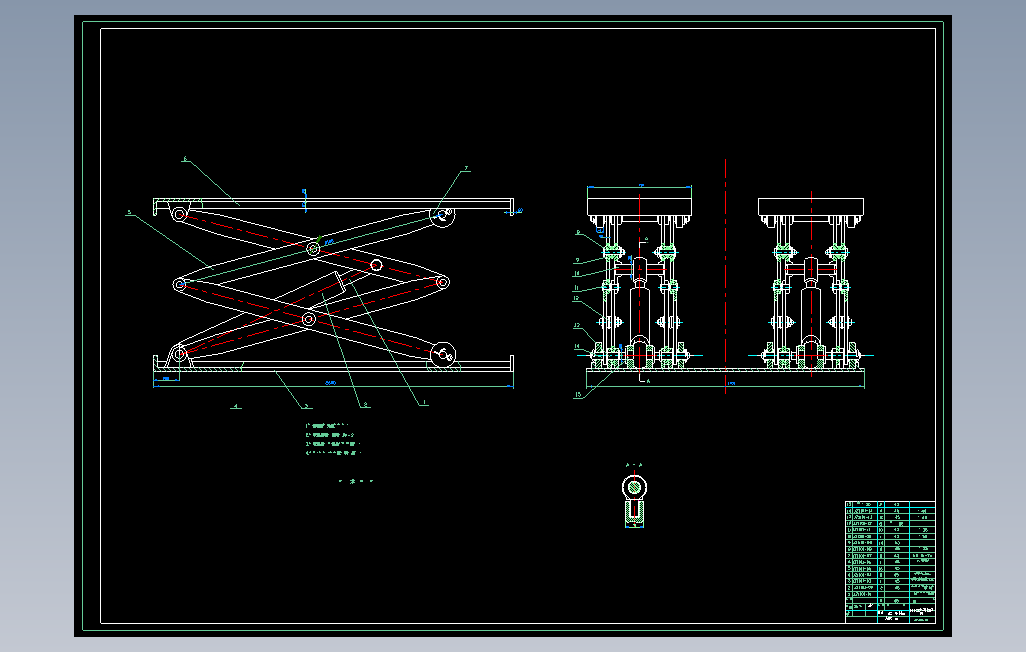The image size is (1026, 652).
Task: Click the lower right roller wheel on the base
Action: point(443,355)
